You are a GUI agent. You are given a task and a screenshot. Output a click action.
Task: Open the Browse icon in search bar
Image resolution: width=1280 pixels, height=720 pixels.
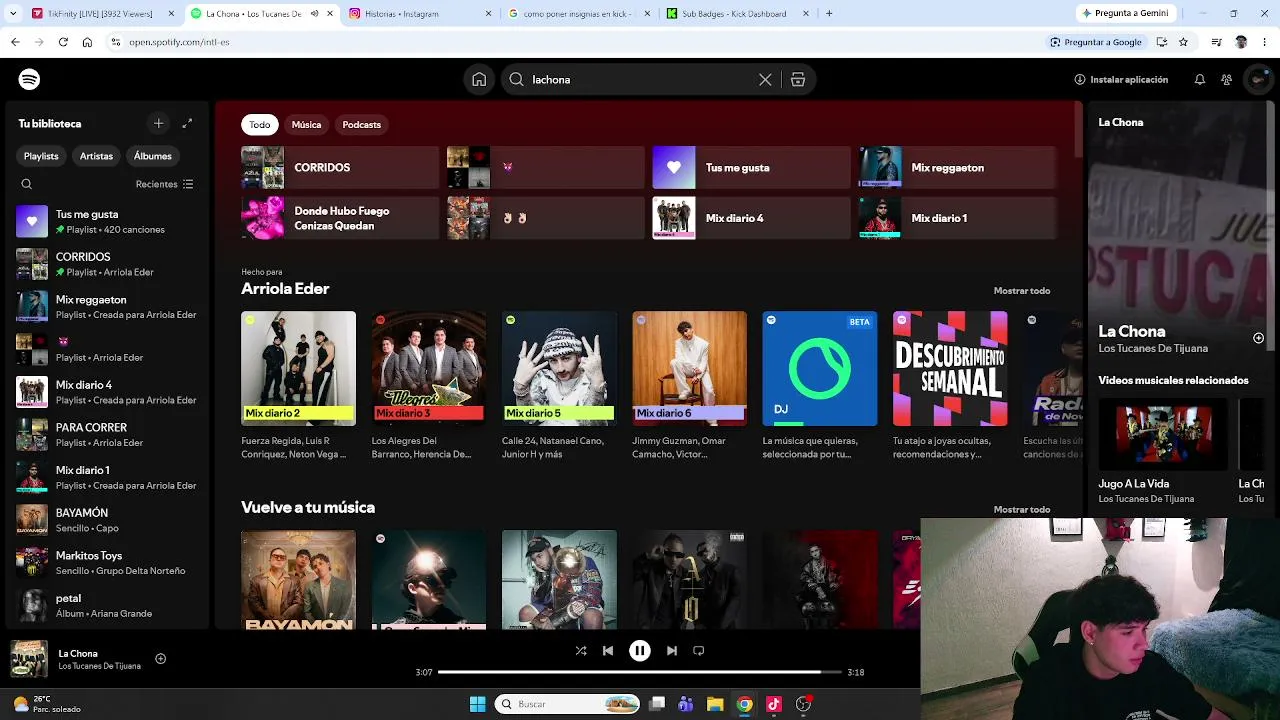click(x=798, y=80)
